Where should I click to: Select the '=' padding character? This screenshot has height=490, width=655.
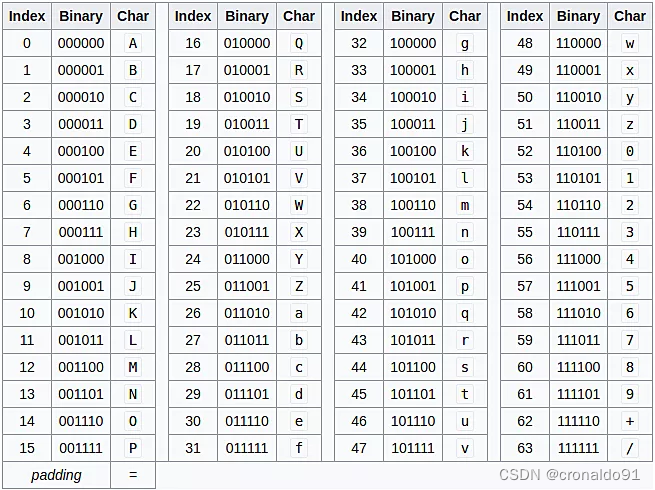point(133,475)
